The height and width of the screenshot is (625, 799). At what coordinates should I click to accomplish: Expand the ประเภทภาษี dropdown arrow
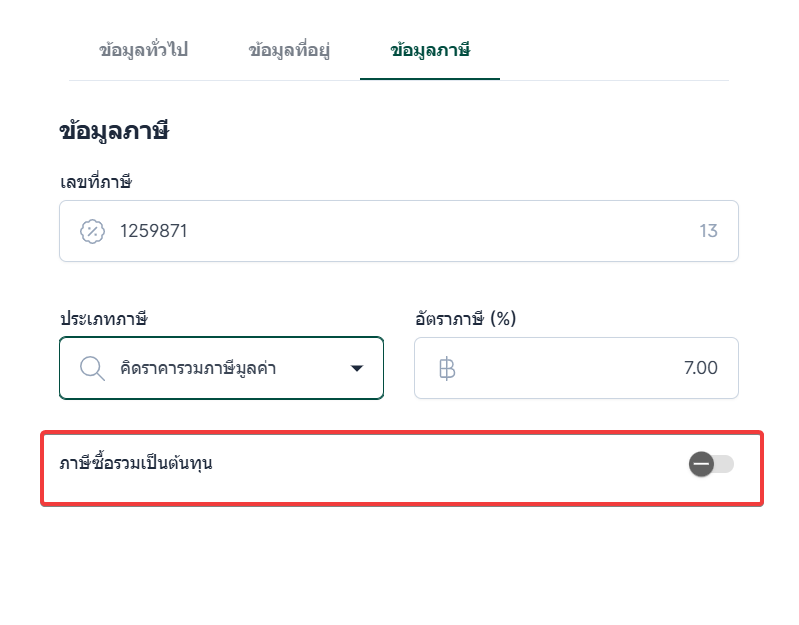click(357, 368)
